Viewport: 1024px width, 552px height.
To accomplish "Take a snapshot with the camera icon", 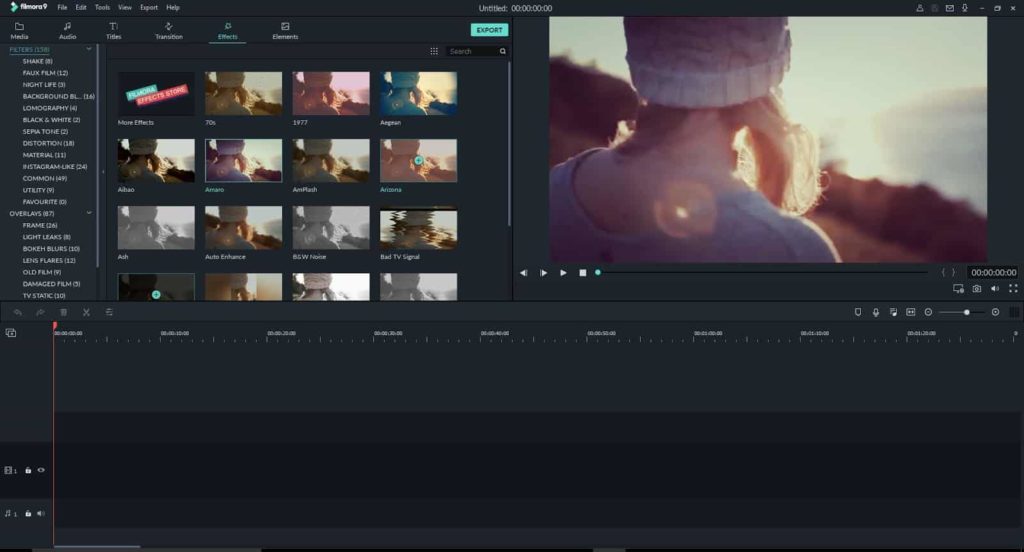I will pos(976,288).
